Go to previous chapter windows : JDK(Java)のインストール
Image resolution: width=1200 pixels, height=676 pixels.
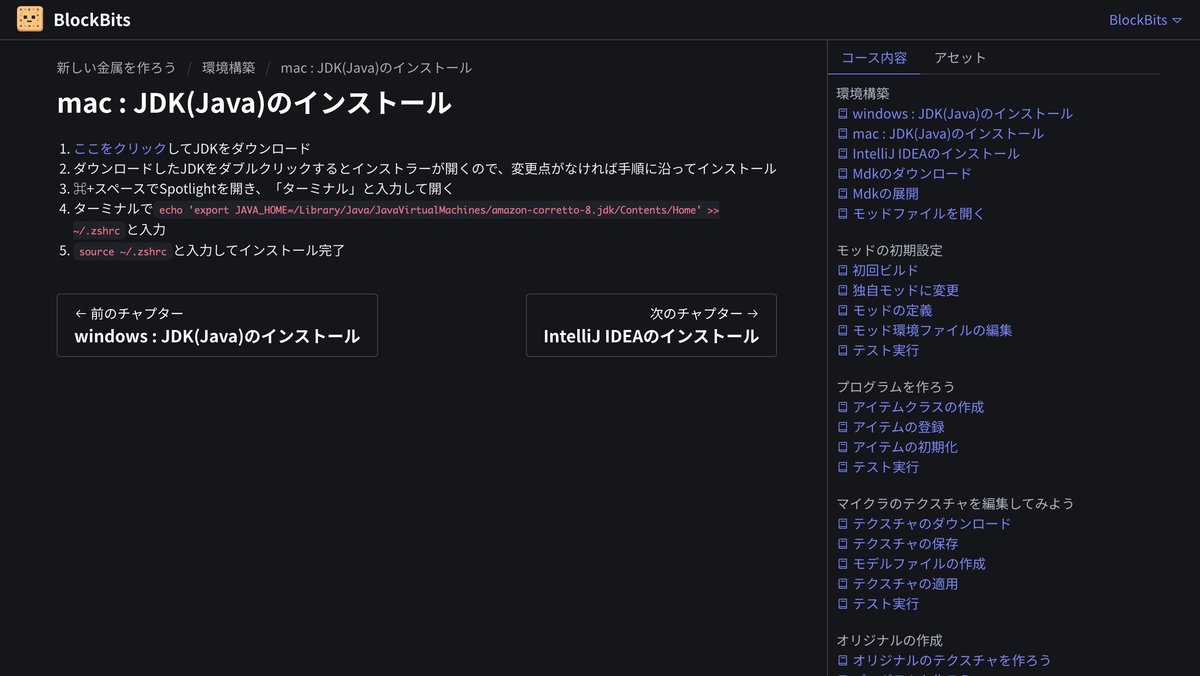(216, 324)
